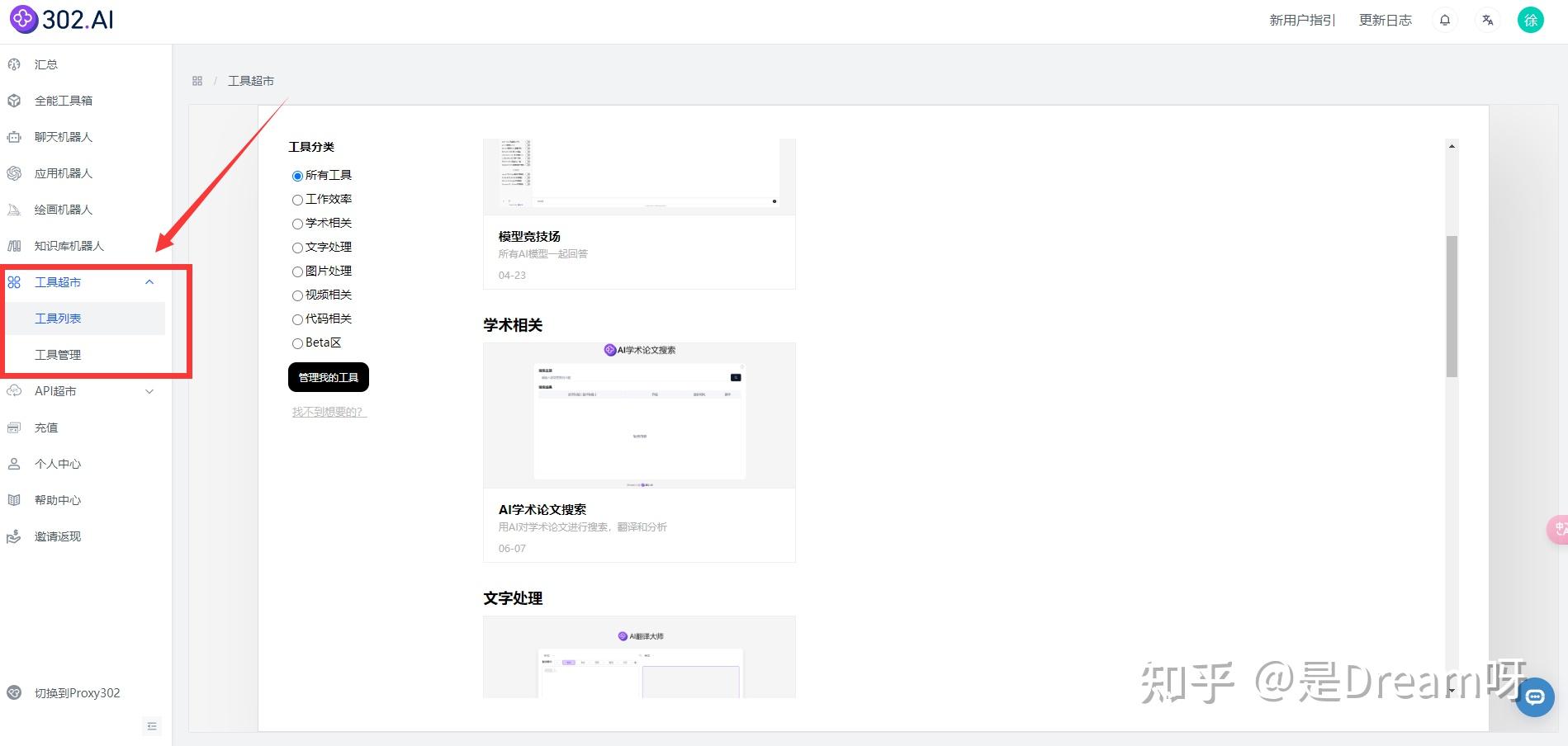
Task: Click the 302.AI logo
Action: click(x=62, y=19)
